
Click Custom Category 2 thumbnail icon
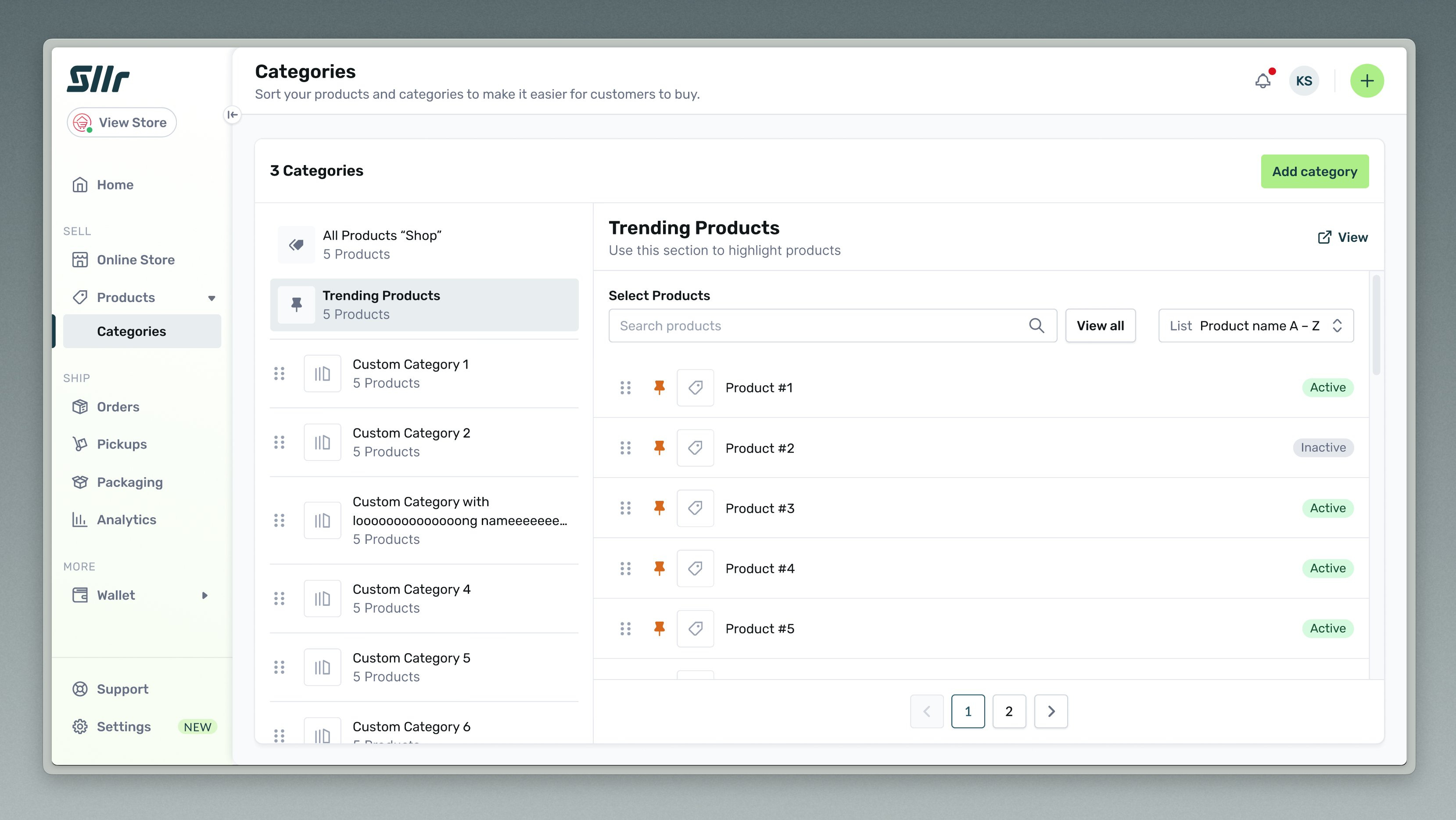point(322,442)
